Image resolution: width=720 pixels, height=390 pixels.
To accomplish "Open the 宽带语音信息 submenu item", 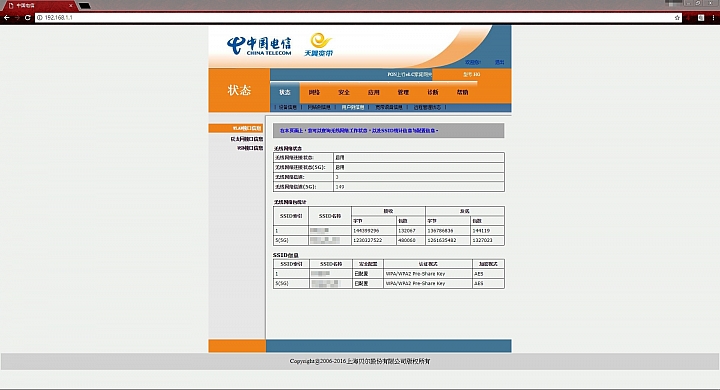I will click(x=388, y=107).
